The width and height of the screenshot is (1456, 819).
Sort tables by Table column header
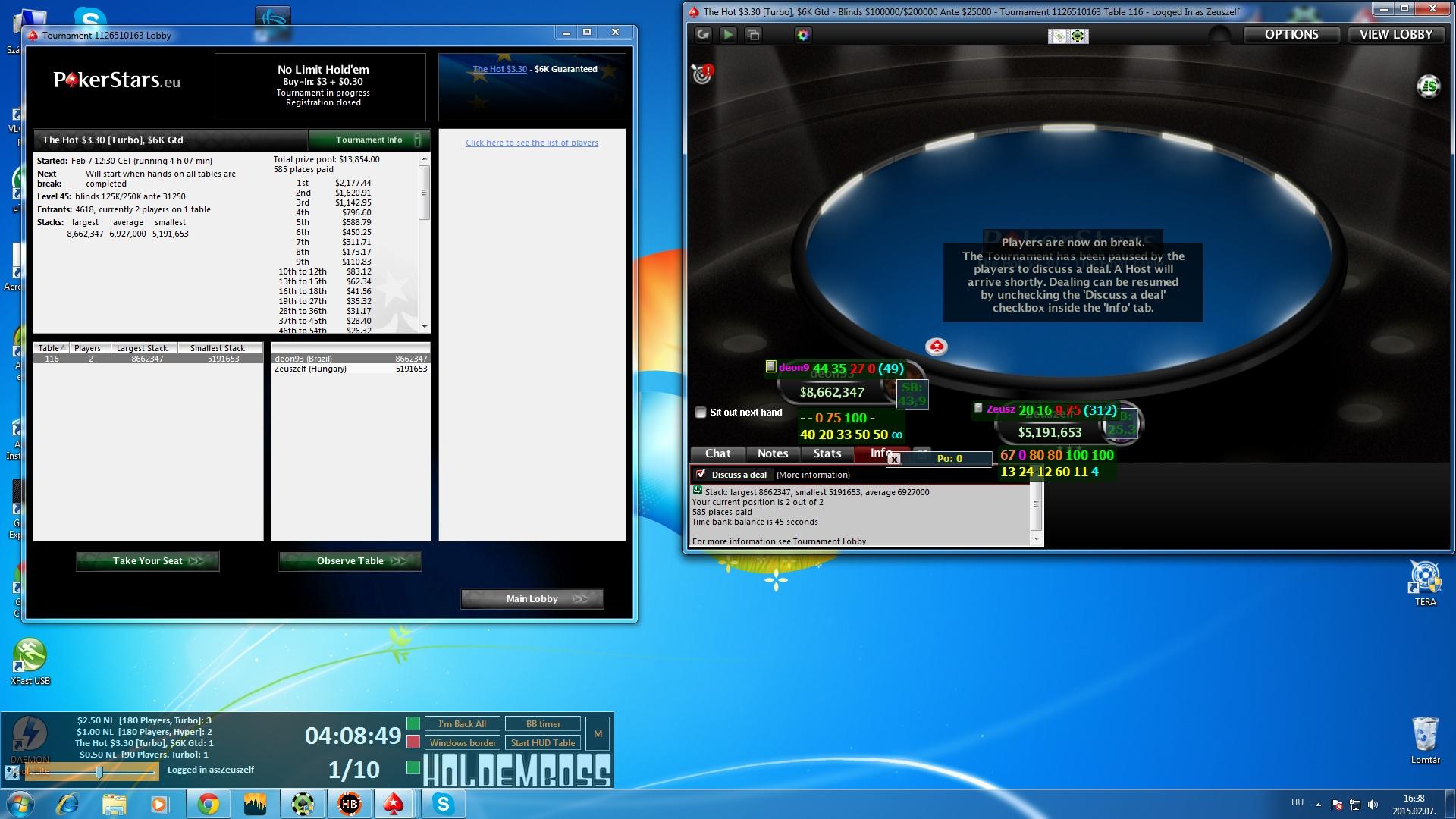coord(52,348)
